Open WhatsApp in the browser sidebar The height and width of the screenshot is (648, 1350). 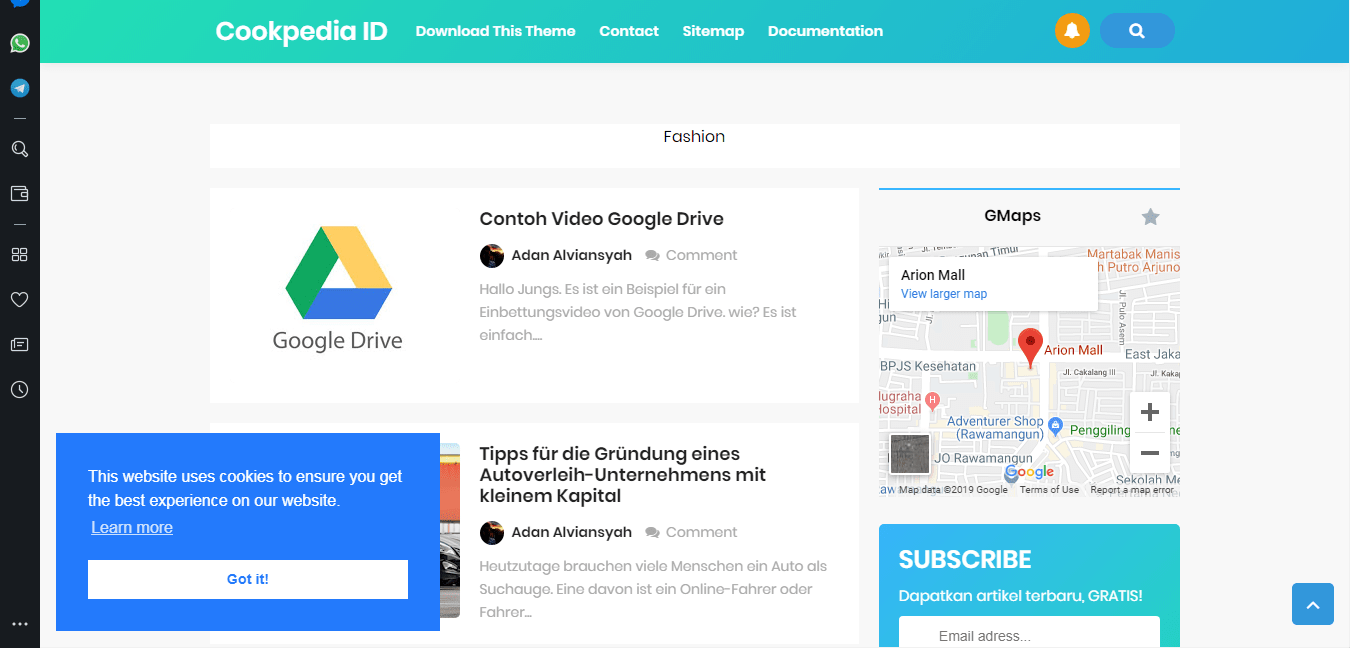20,43
